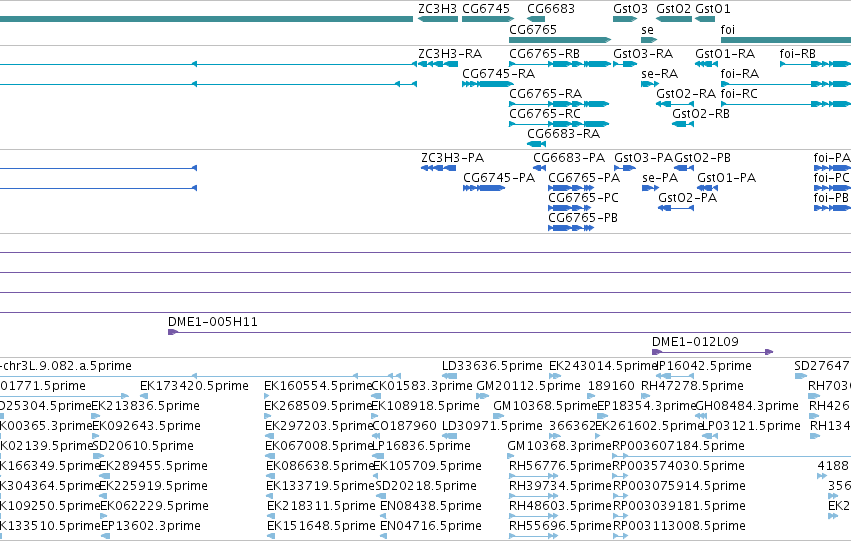
Task: Open the CG6683 gene feature label
Action: click(551, 9)
